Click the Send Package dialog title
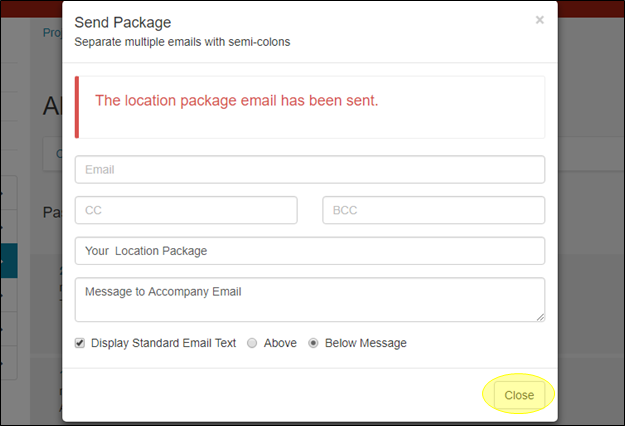625x426 pixels. [123, 22]
